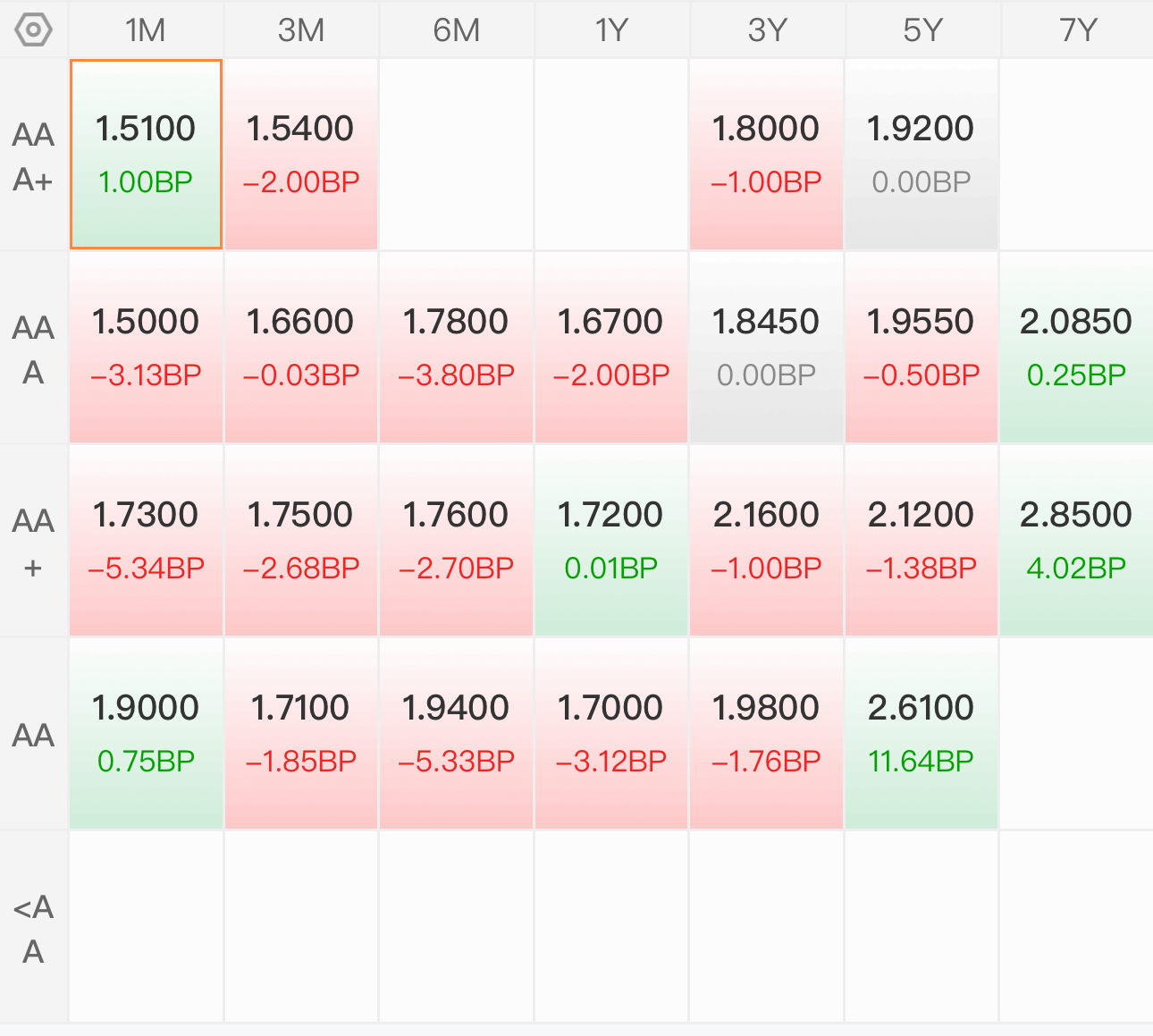Open the AA 6M cell 1.9400
Image resolution: width=1153 pixels, height=1036 pixels.
457,734
